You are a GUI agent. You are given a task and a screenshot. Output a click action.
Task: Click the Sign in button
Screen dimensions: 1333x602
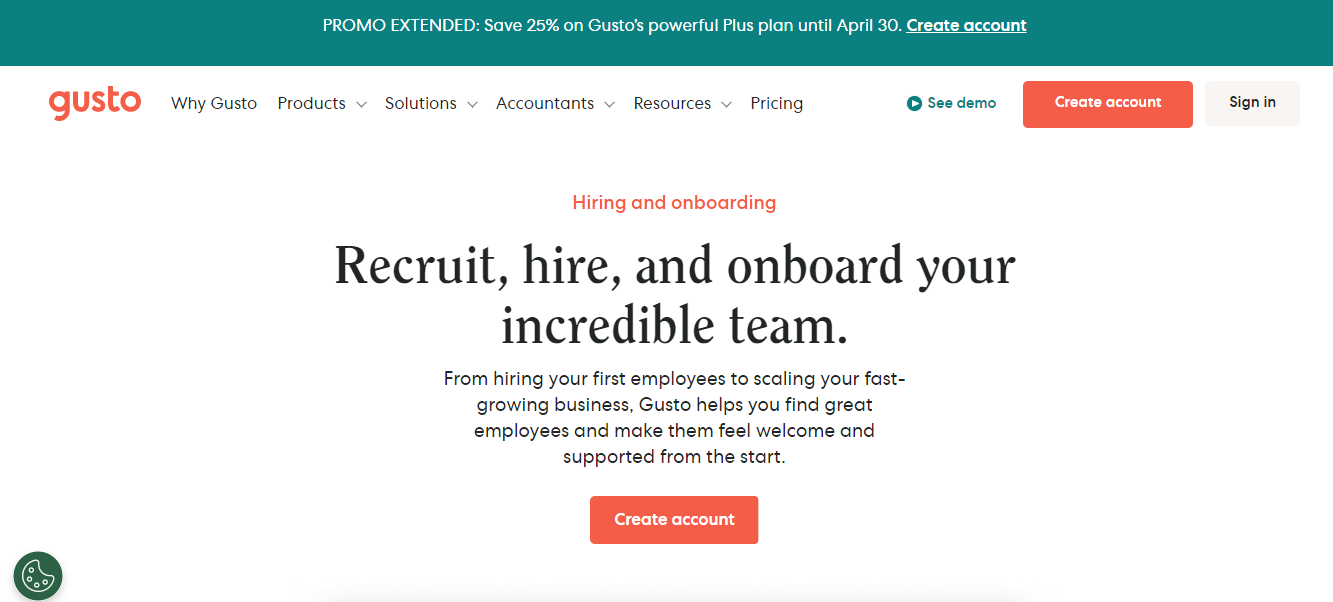1252,103
